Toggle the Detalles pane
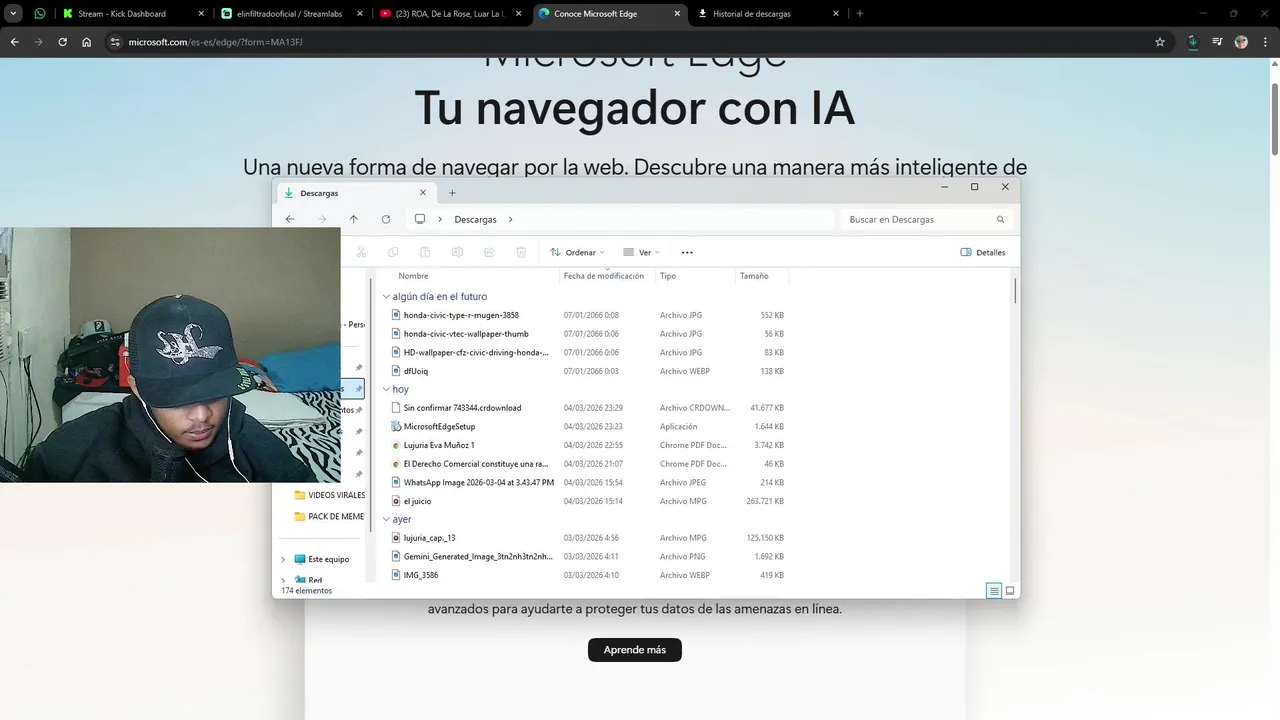The image size is (1280, 720). pyautogui.click(x=983, y=252)
